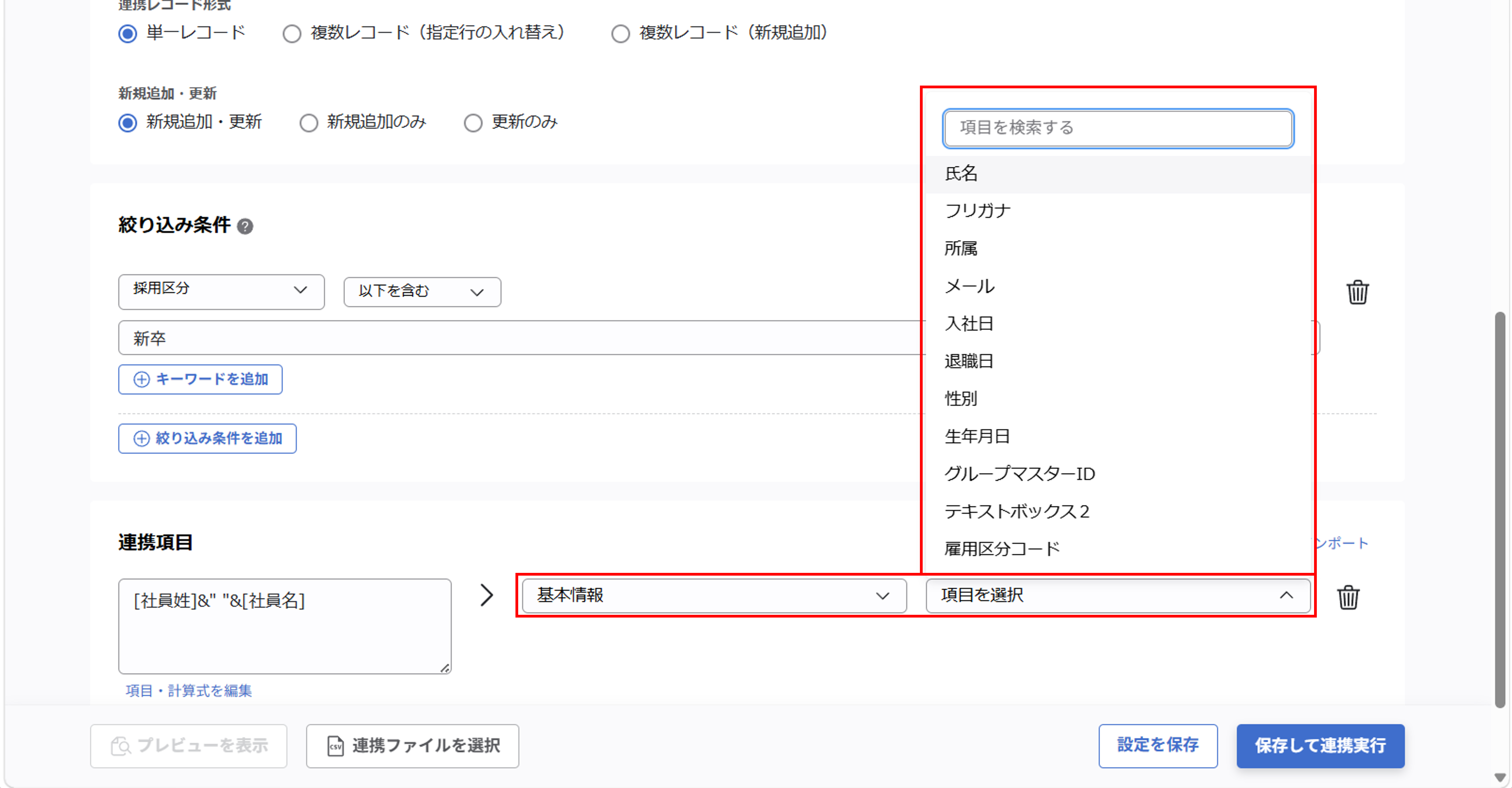The height and width of the screenshot is (788, 1512).
Task: Collapse the 項目を選択 dropdown
Action: (1118, 596)
